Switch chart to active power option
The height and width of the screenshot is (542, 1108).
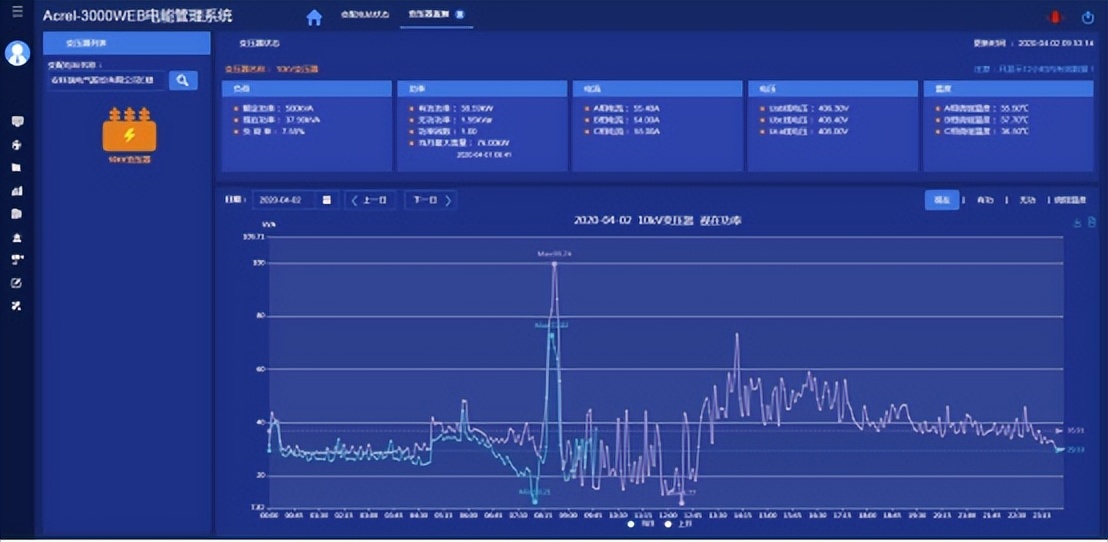point(985,200)
